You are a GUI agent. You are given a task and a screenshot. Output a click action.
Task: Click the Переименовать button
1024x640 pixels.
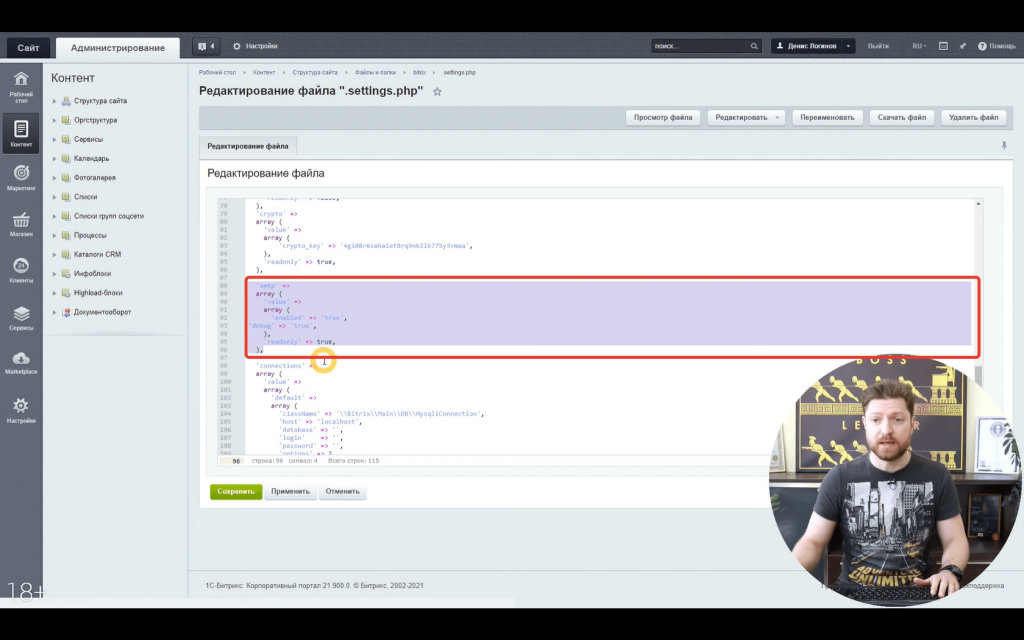pos(827,118)
